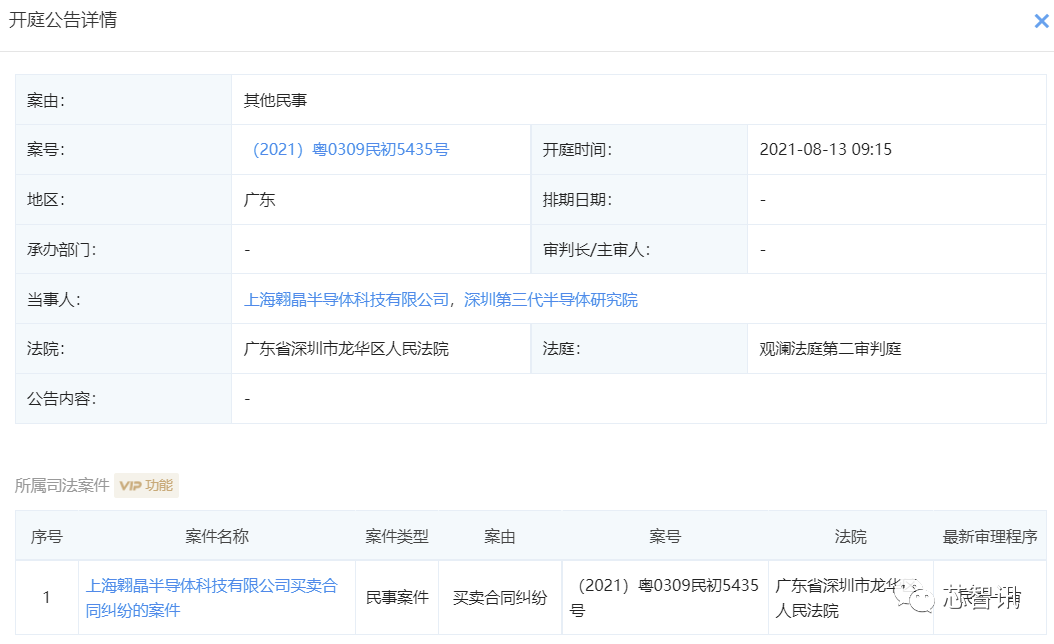Click the 开庭公告详情 dialog title
This screenshot has height=644, width=1054.
63,20
